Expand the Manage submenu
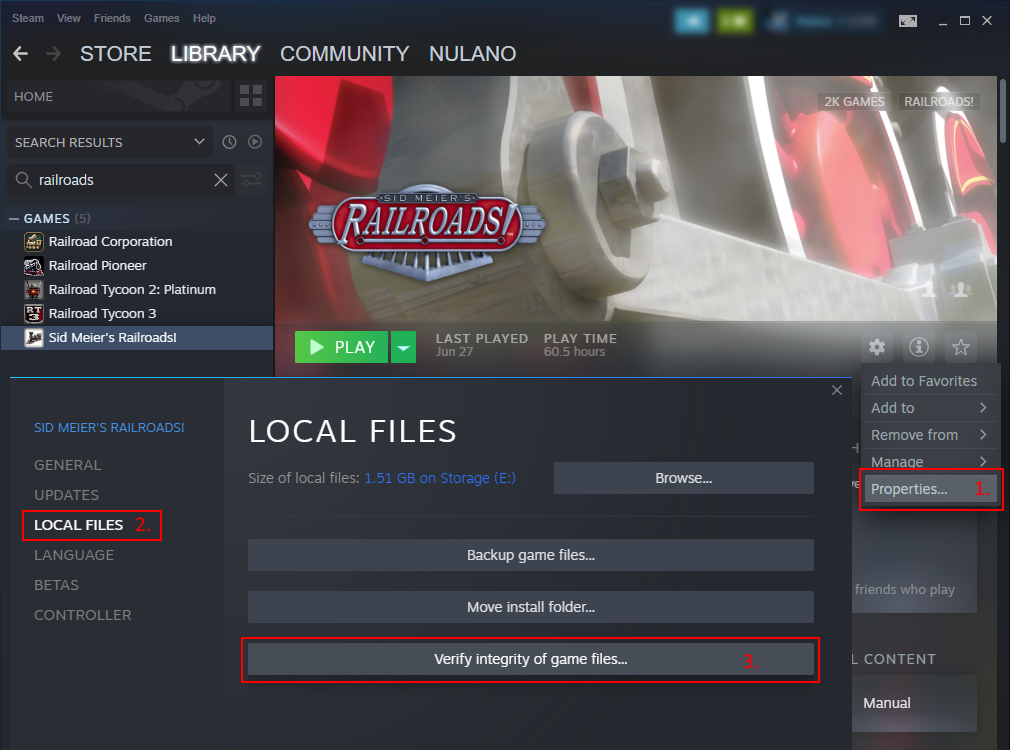Viewport: 1010px width, 750px height. click(x=929, y=461)
